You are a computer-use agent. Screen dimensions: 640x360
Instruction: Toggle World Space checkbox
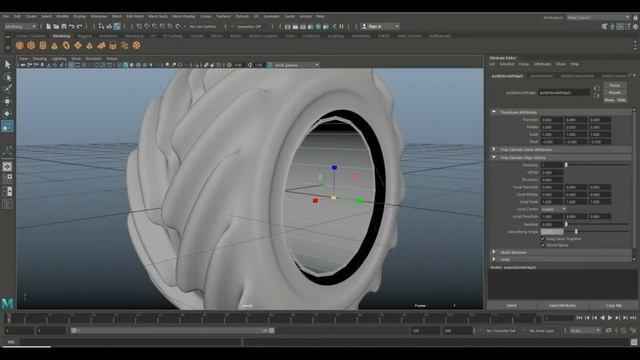coord(543,245)
